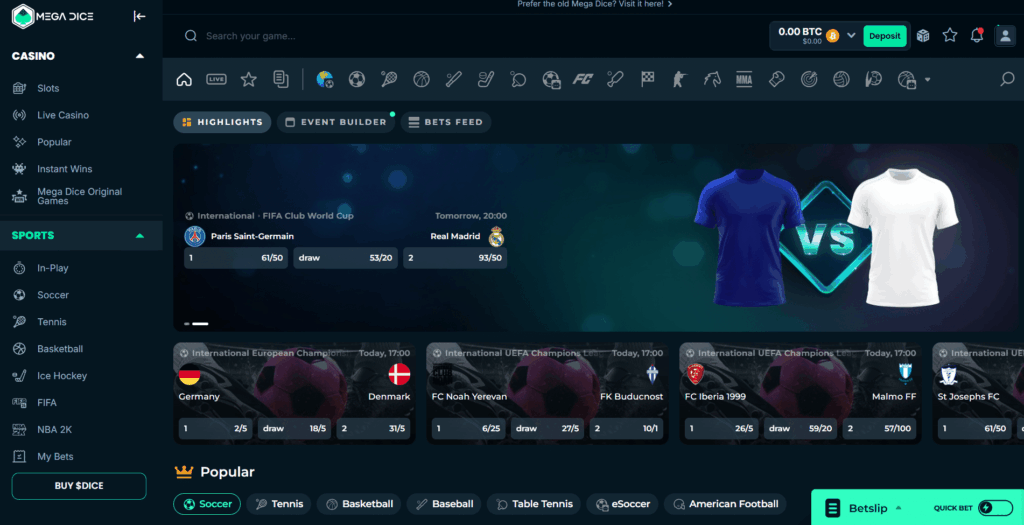The width and height of the screenshot is (1024, 525).
Task: Select the darts target icon
Action: click(808, 80)
